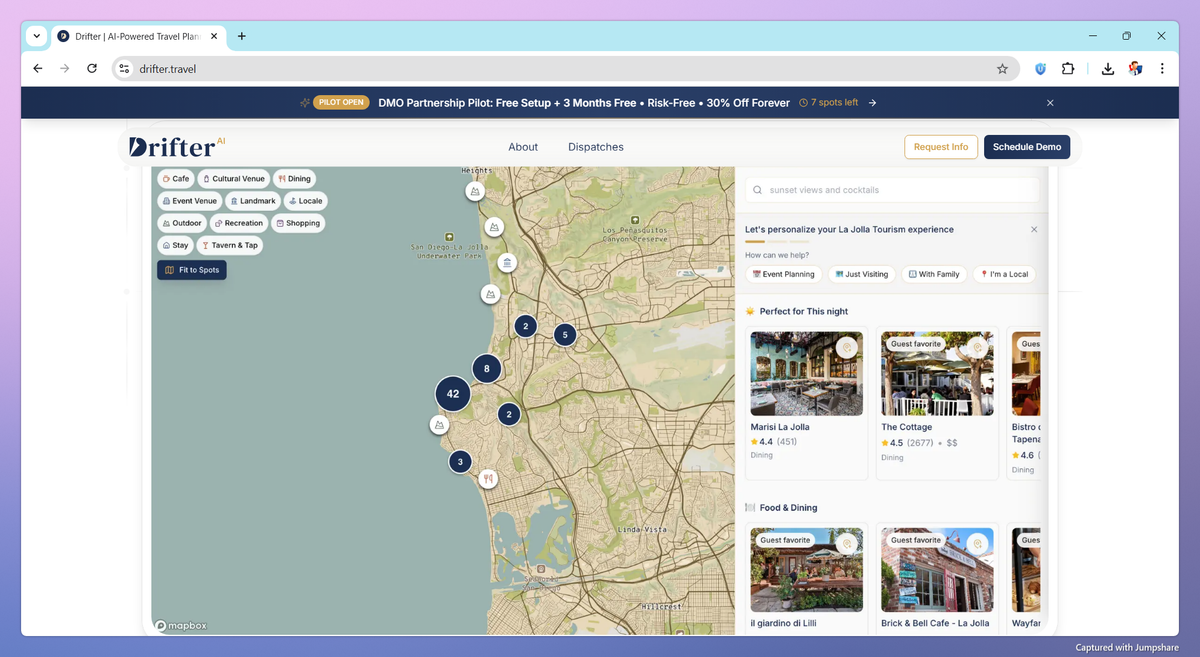The width and height of the screenshot is (1200, 657).
Task: Go to the Dispatches page
Action: click(596, 147)
